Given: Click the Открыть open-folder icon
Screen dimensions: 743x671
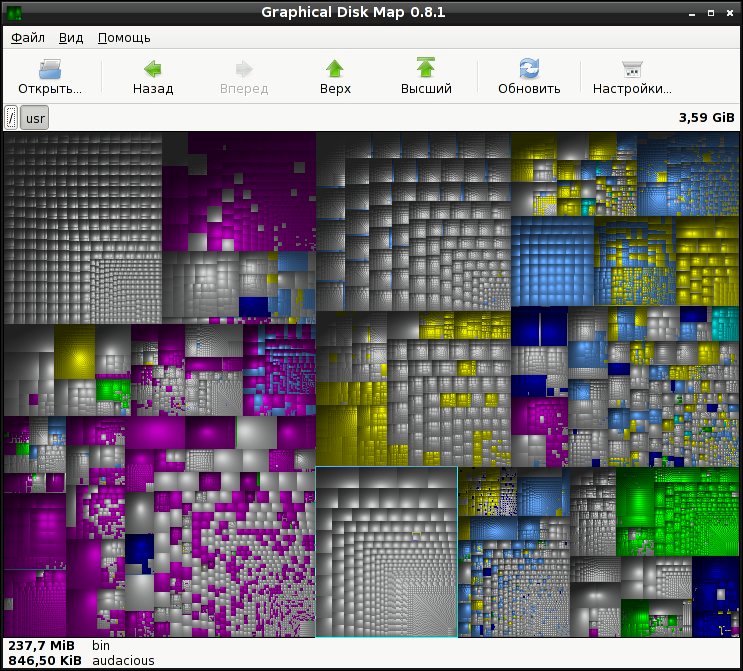Looking at the screenshot, I should [x=50, y=69].
